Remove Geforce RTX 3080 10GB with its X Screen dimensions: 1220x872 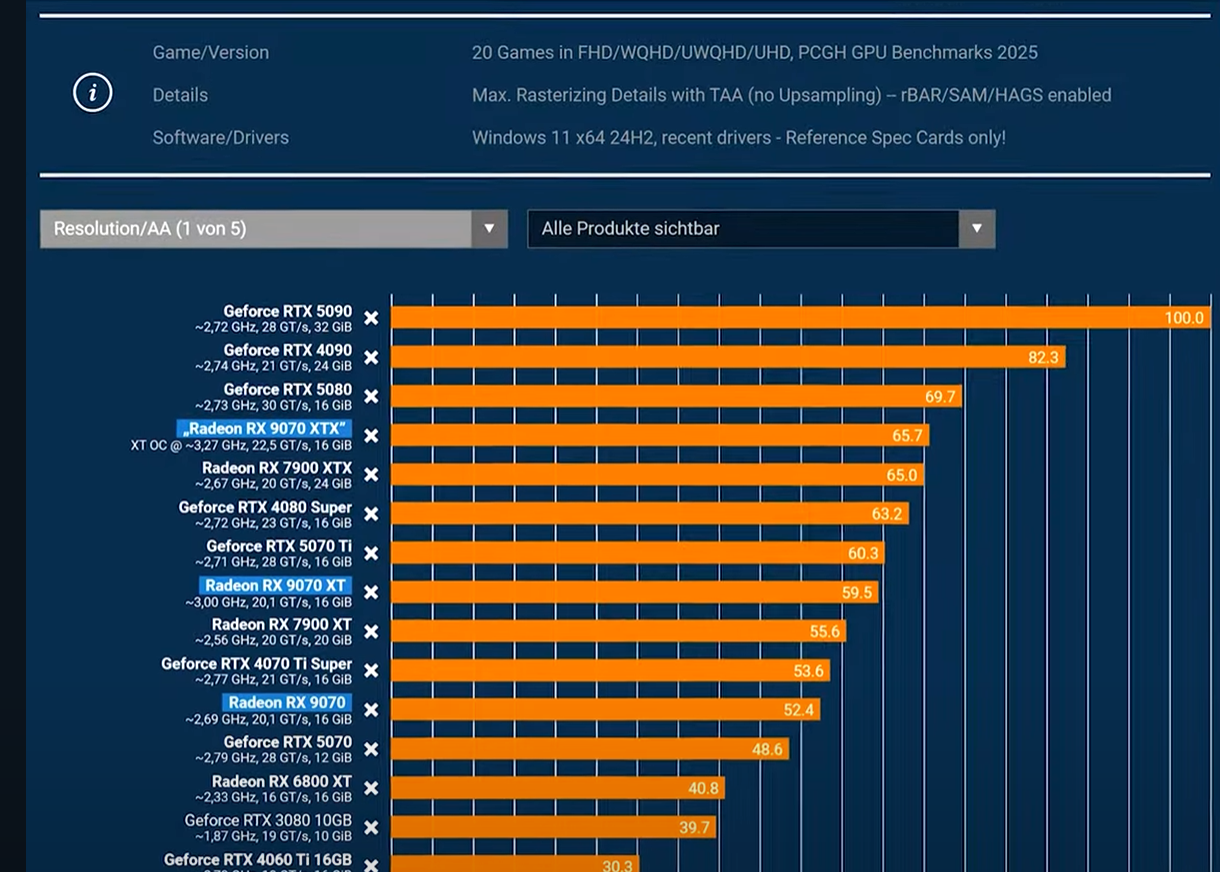(x=371, y=827)
